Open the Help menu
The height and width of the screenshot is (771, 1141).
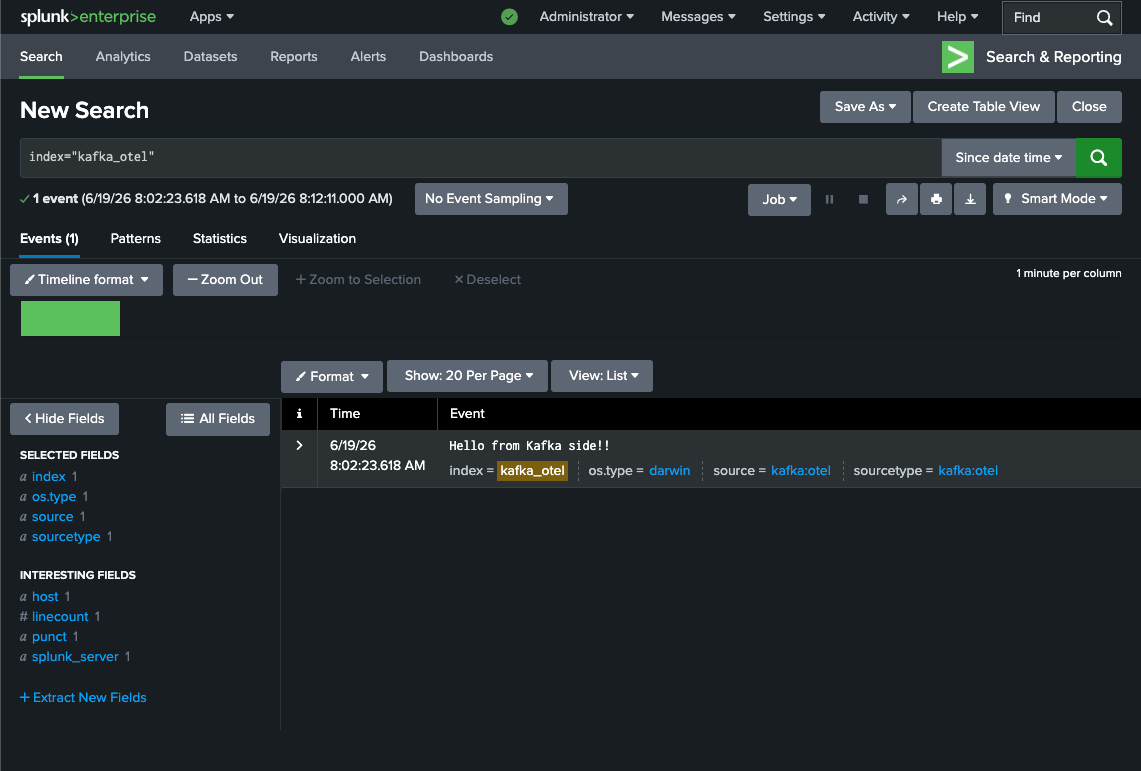click(957, 17)
